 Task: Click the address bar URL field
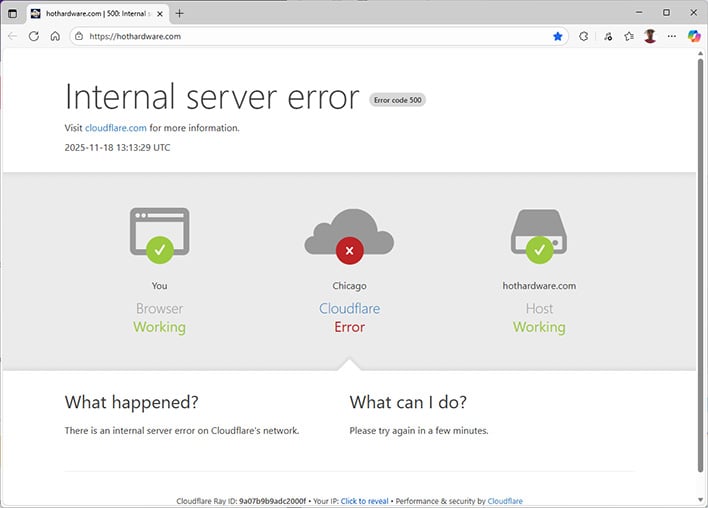coord(318,36)
